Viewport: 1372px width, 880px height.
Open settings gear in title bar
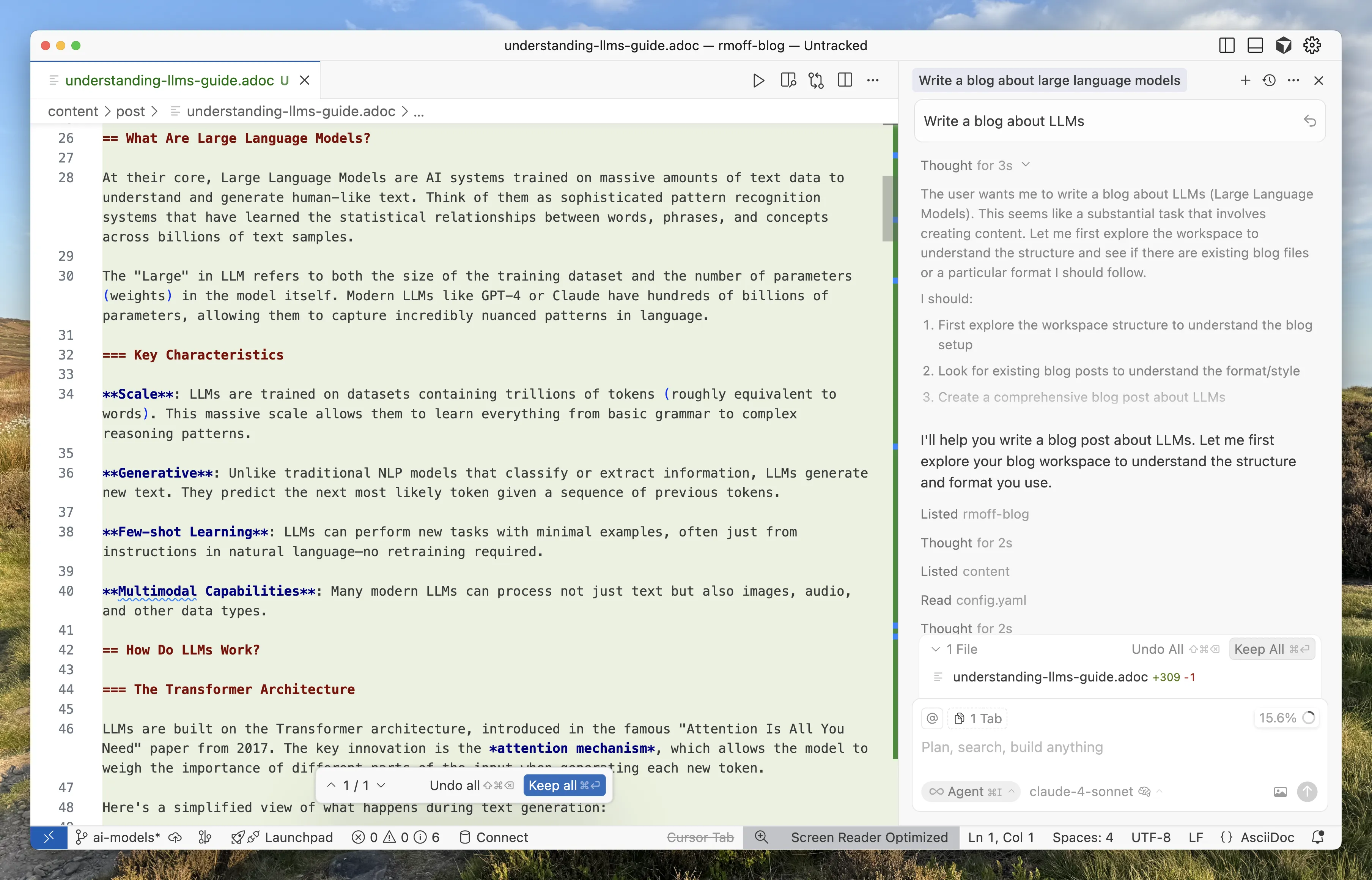tap(1311, 45)
